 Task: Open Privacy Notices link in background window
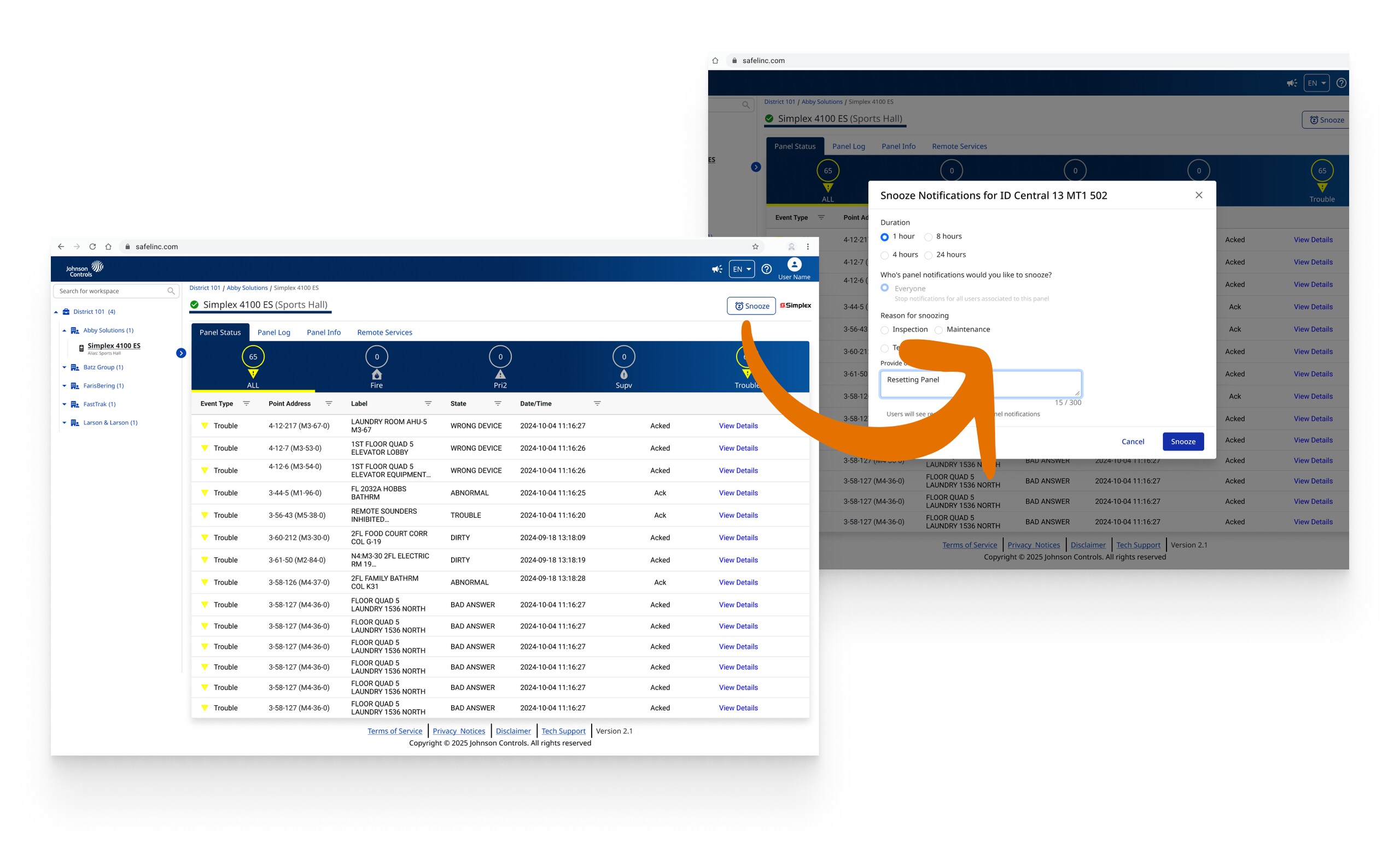[1034, 545]
